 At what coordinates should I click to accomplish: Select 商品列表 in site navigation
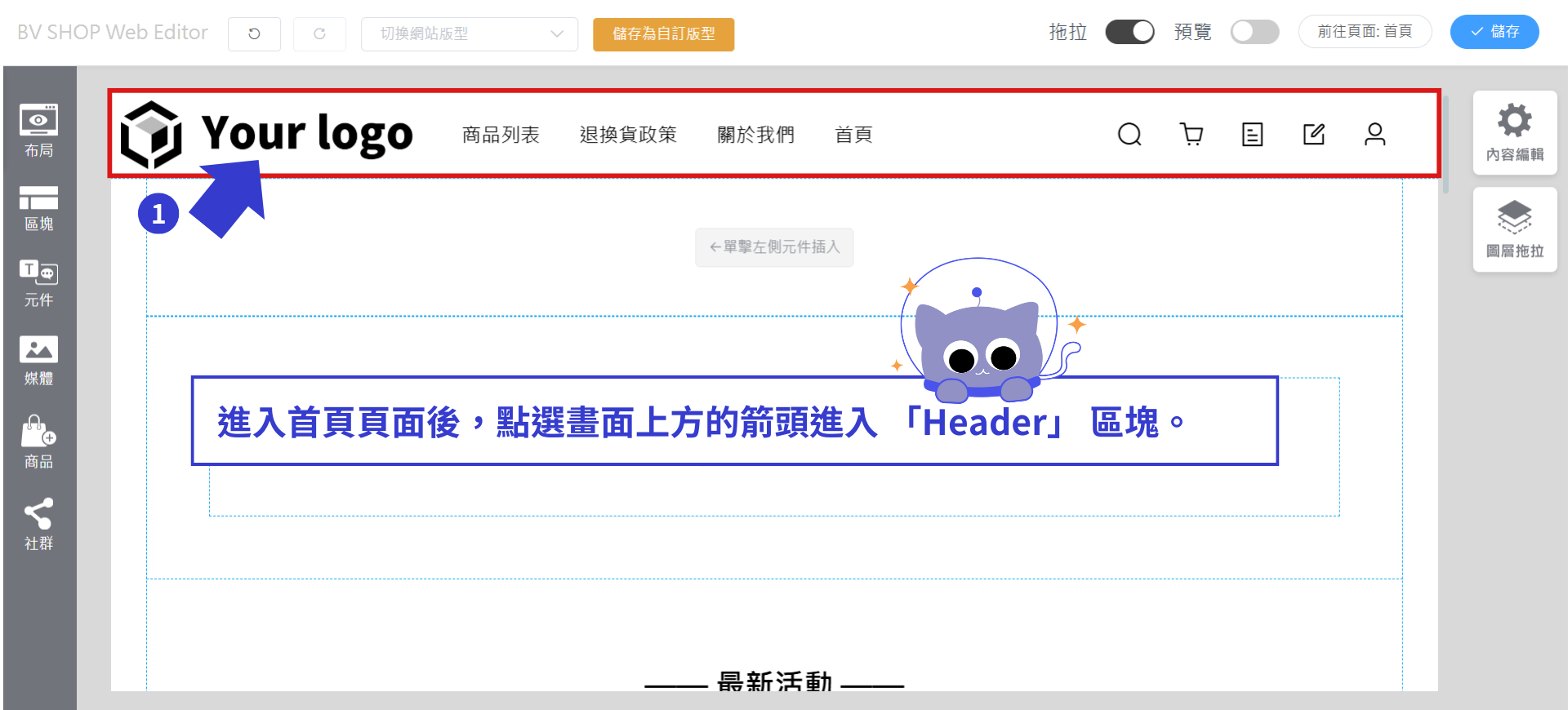(501, 135)
